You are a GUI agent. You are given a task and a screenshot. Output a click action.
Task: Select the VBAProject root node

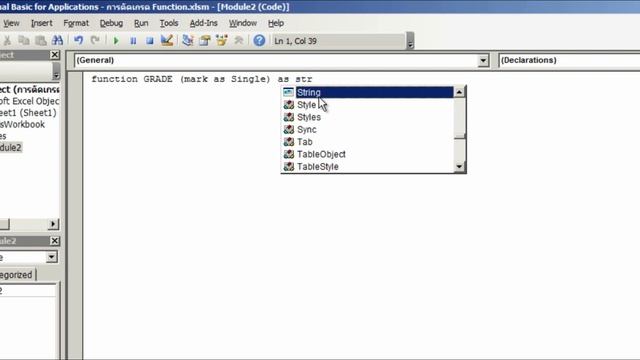point(29,89)
